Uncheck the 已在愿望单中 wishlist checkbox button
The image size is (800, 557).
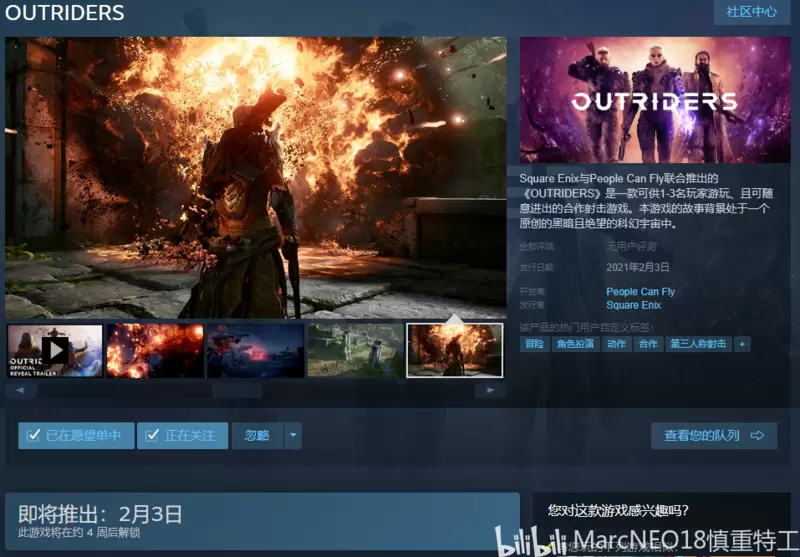(x=77, y=436)
